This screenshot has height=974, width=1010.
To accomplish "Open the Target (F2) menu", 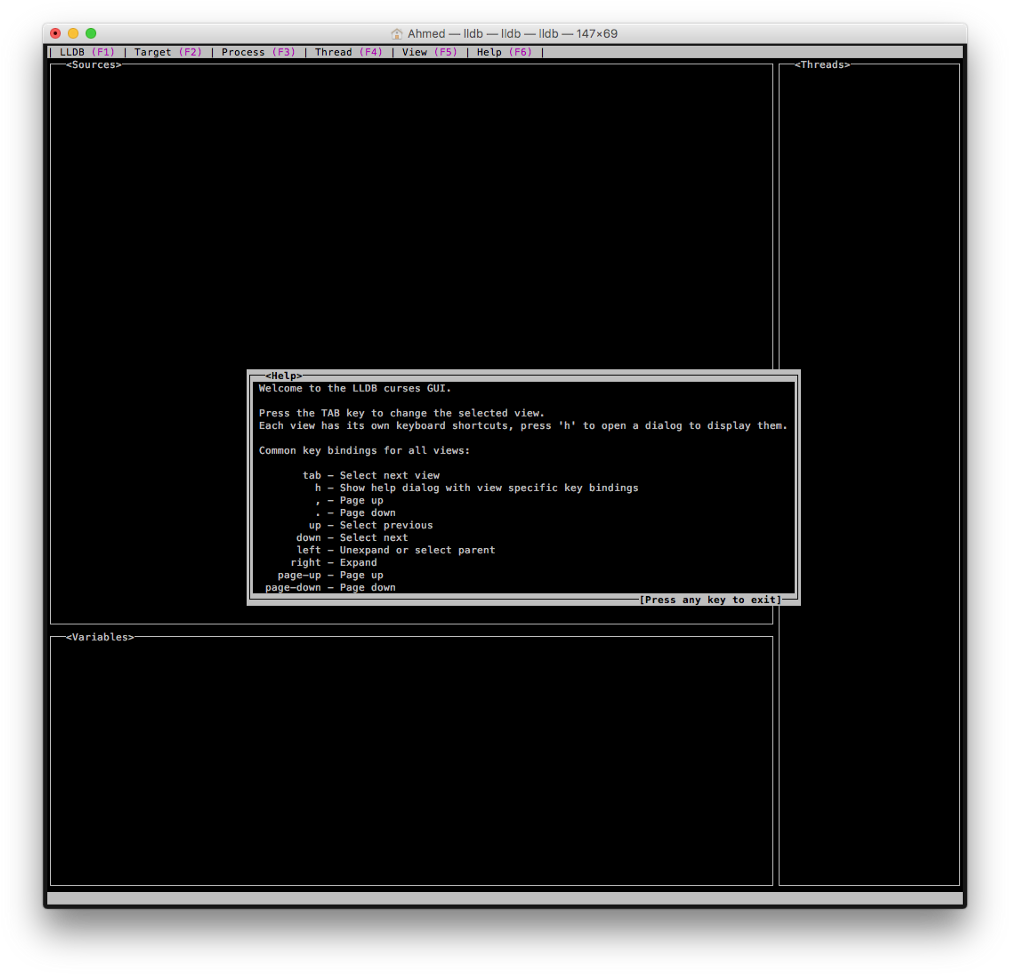I will [x=167, y=52].
